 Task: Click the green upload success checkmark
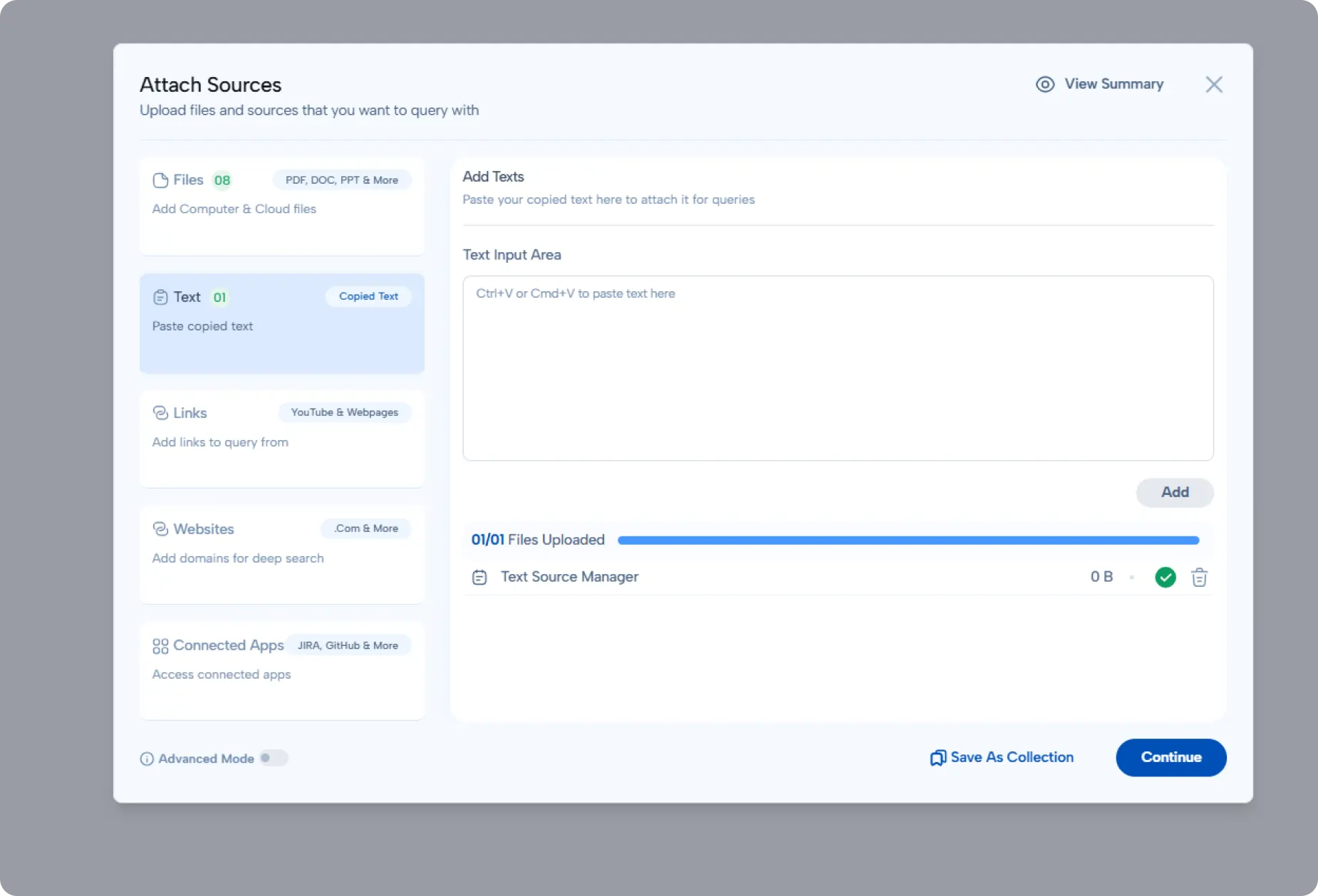point(1165,578)
